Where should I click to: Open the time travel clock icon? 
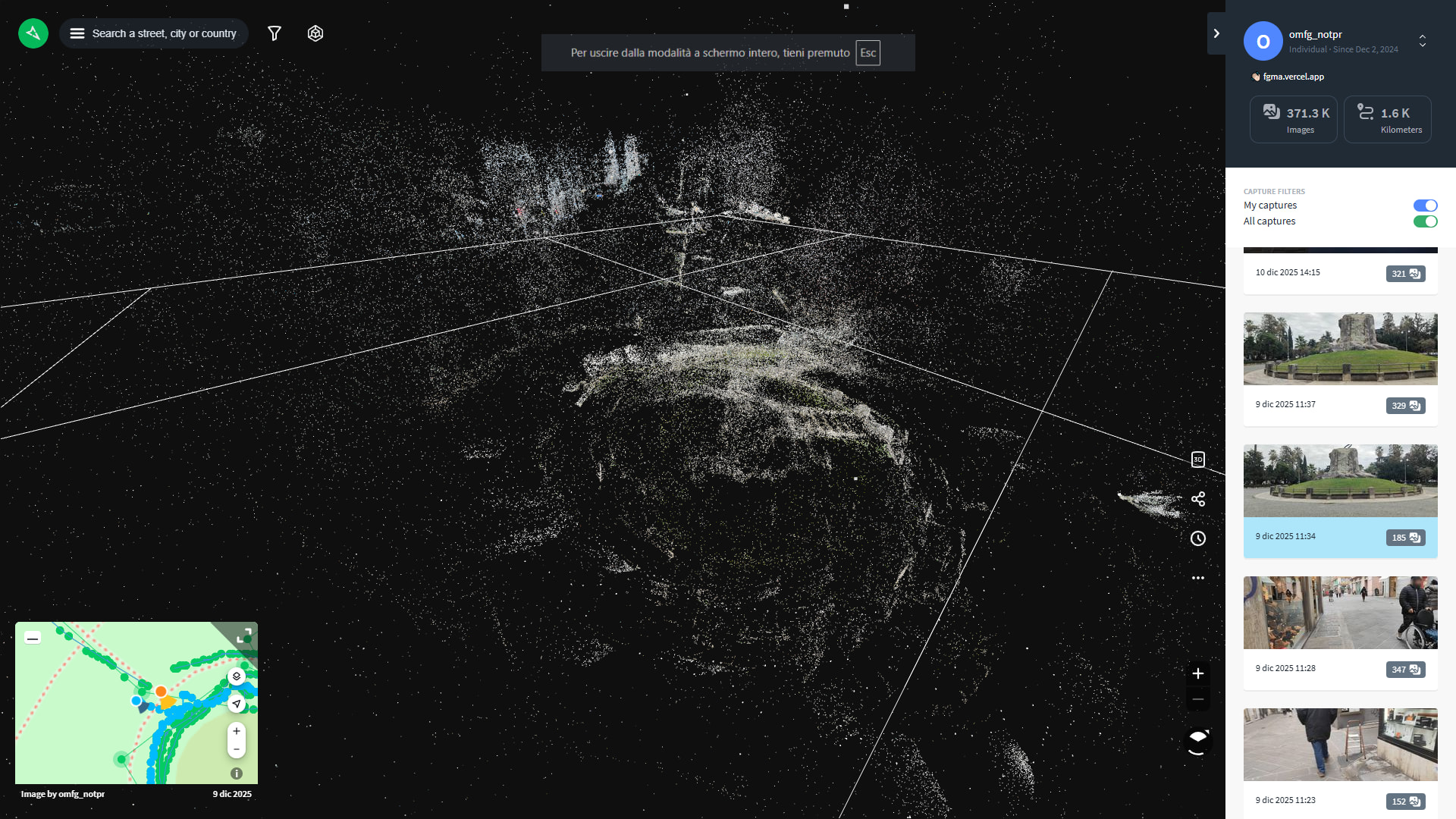(x=1198, y=538)
